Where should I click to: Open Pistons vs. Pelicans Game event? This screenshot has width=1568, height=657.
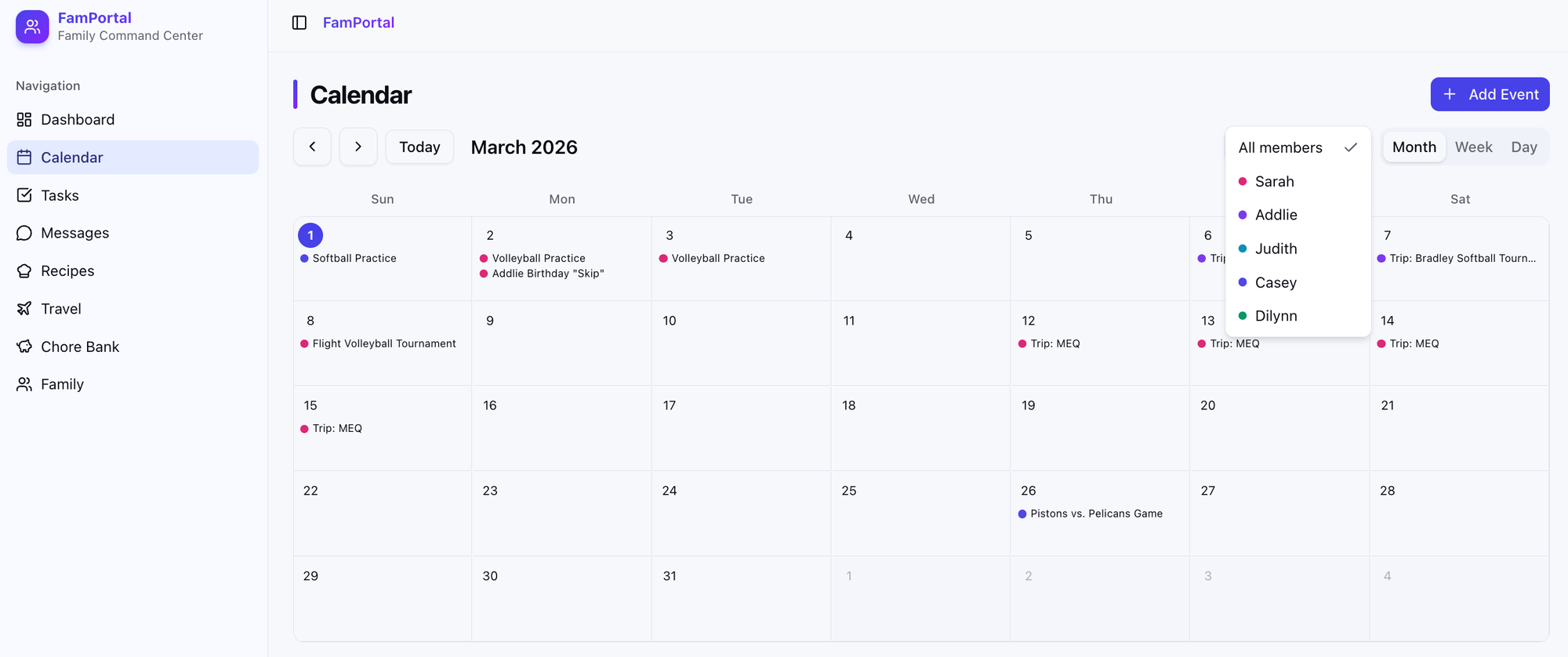[1095, 514]
